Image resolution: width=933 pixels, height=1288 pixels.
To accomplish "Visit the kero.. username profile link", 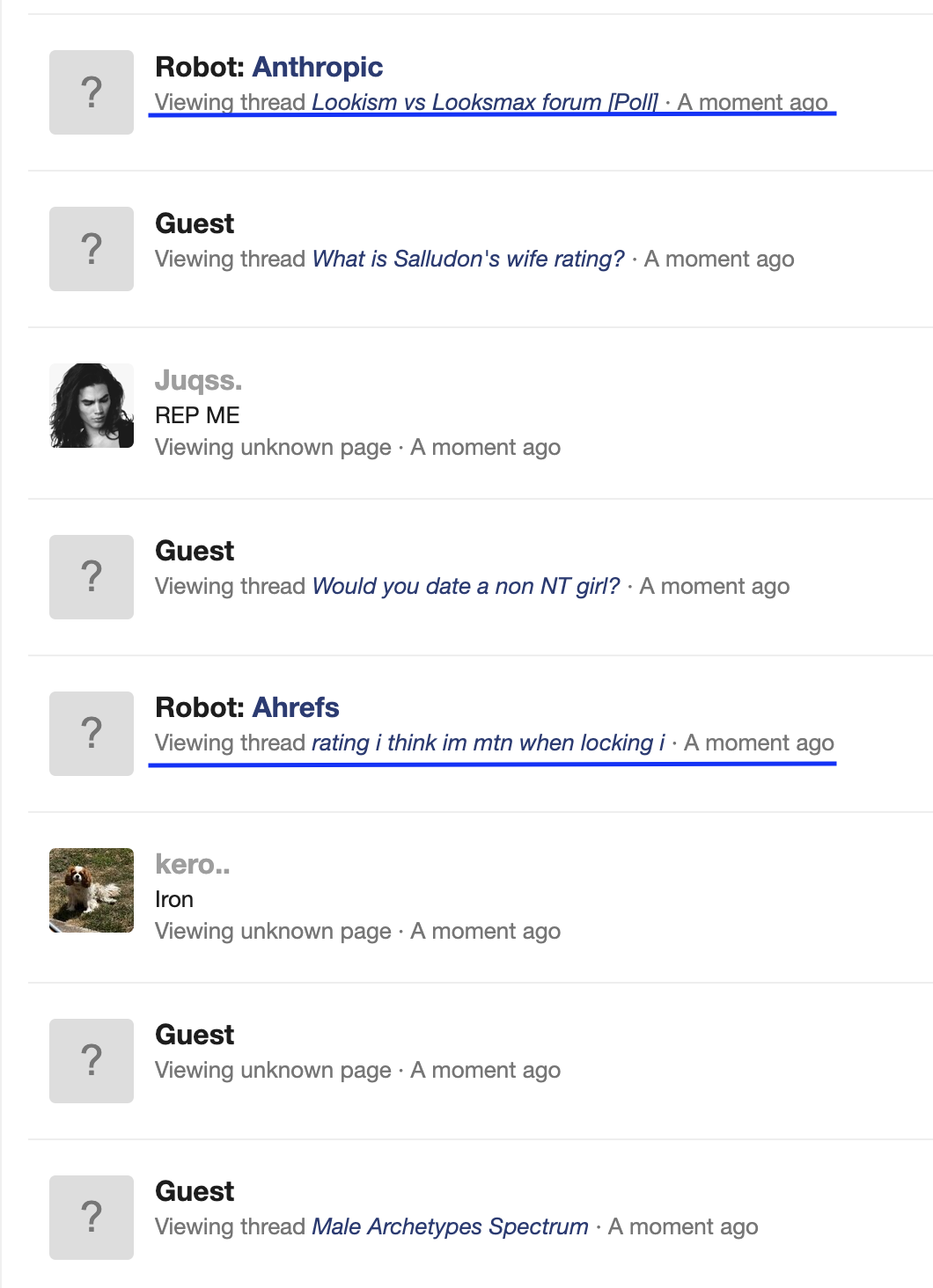I will click(x=193, y=864).
